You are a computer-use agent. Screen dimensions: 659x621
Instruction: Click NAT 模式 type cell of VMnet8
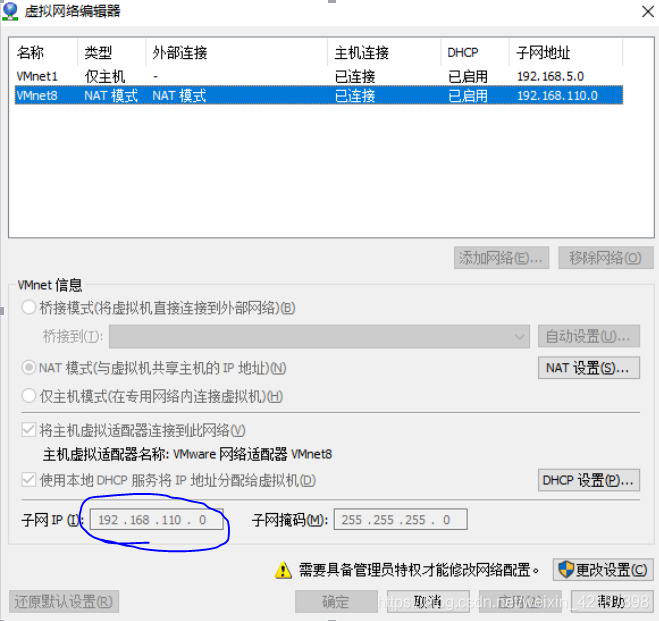tap(111, 95)
